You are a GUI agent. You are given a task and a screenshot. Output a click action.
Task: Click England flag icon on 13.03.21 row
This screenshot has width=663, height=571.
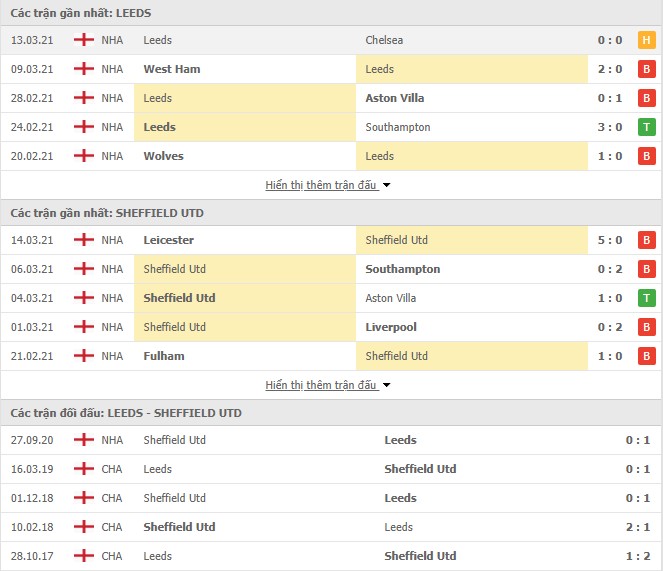point(84,40)
